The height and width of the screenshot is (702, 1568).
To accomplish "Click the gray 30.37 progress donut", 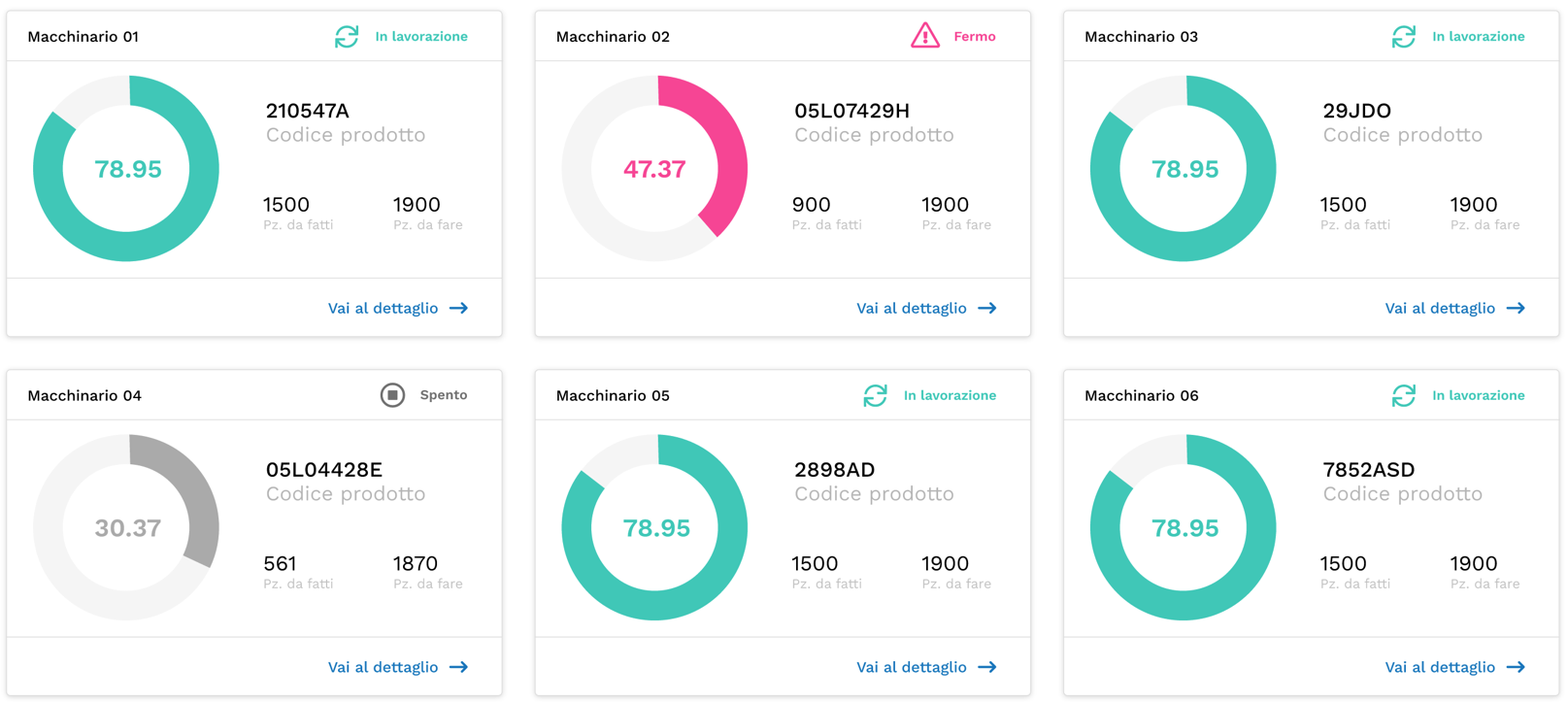I will click(126, 527).
